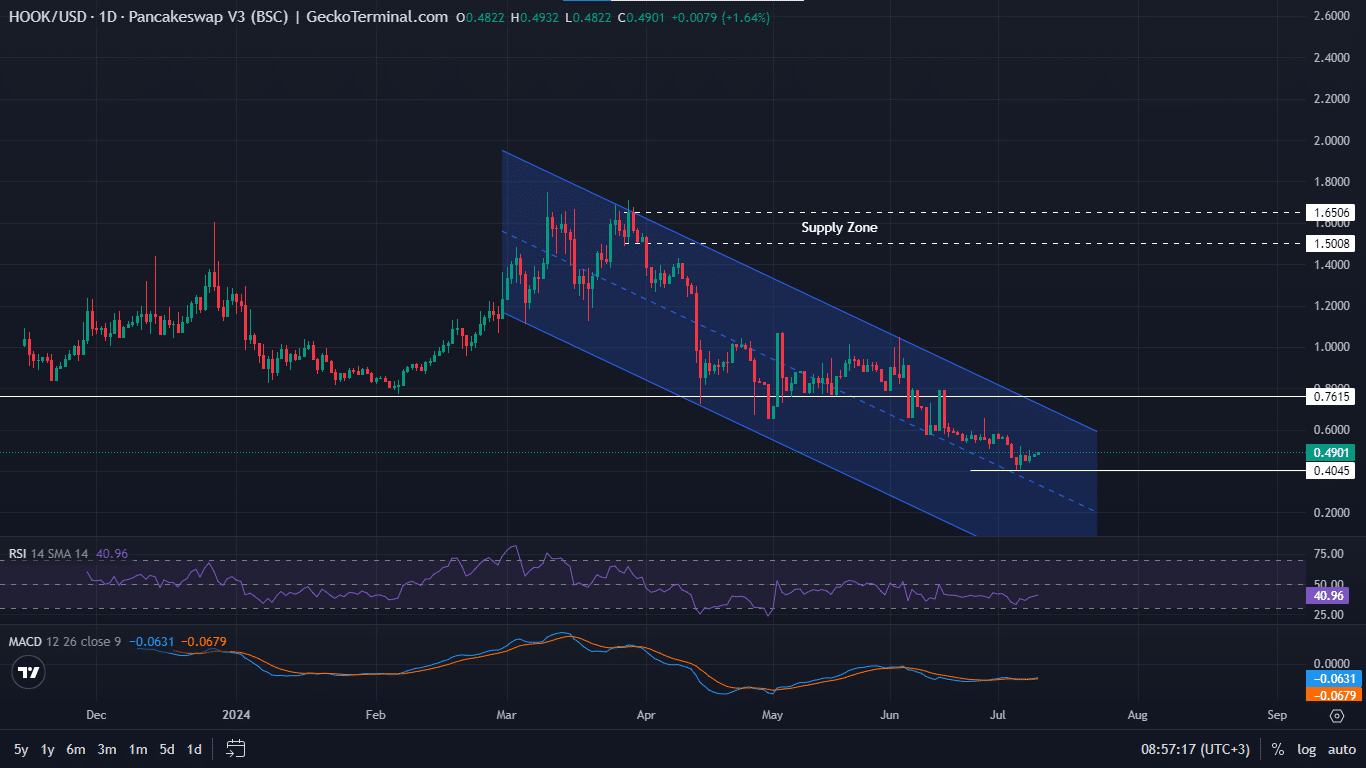Select the 1m time range

138,749
